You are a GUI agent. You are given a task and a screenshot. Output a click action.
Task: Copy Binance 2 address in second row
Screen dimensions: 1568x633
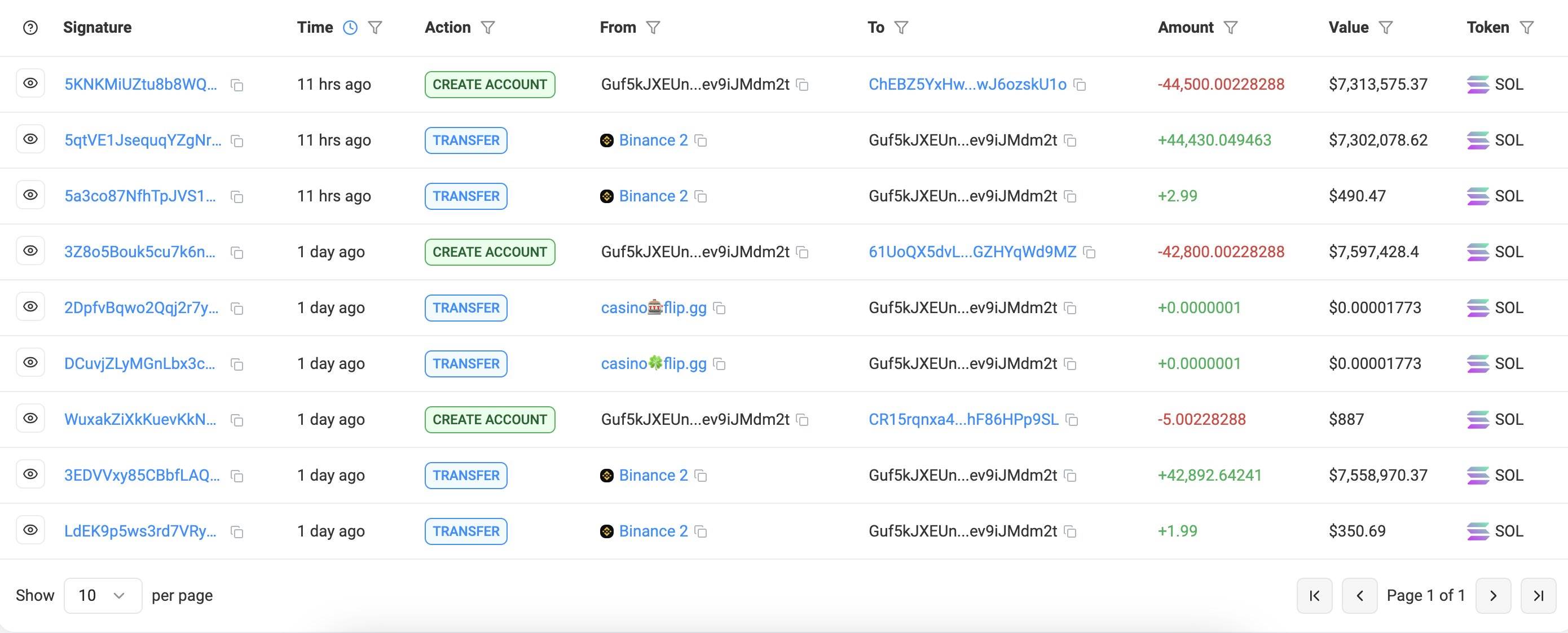tap(701, 141)
